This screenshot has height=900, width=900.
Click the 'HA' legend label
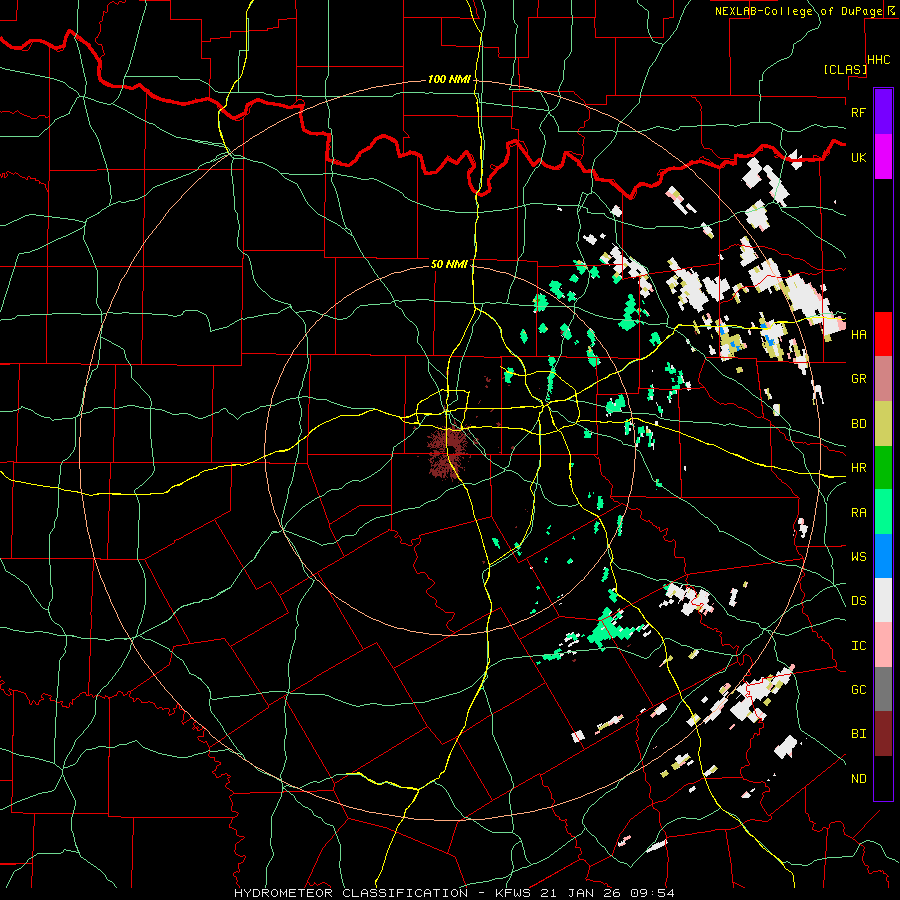[x=858, y=334]
